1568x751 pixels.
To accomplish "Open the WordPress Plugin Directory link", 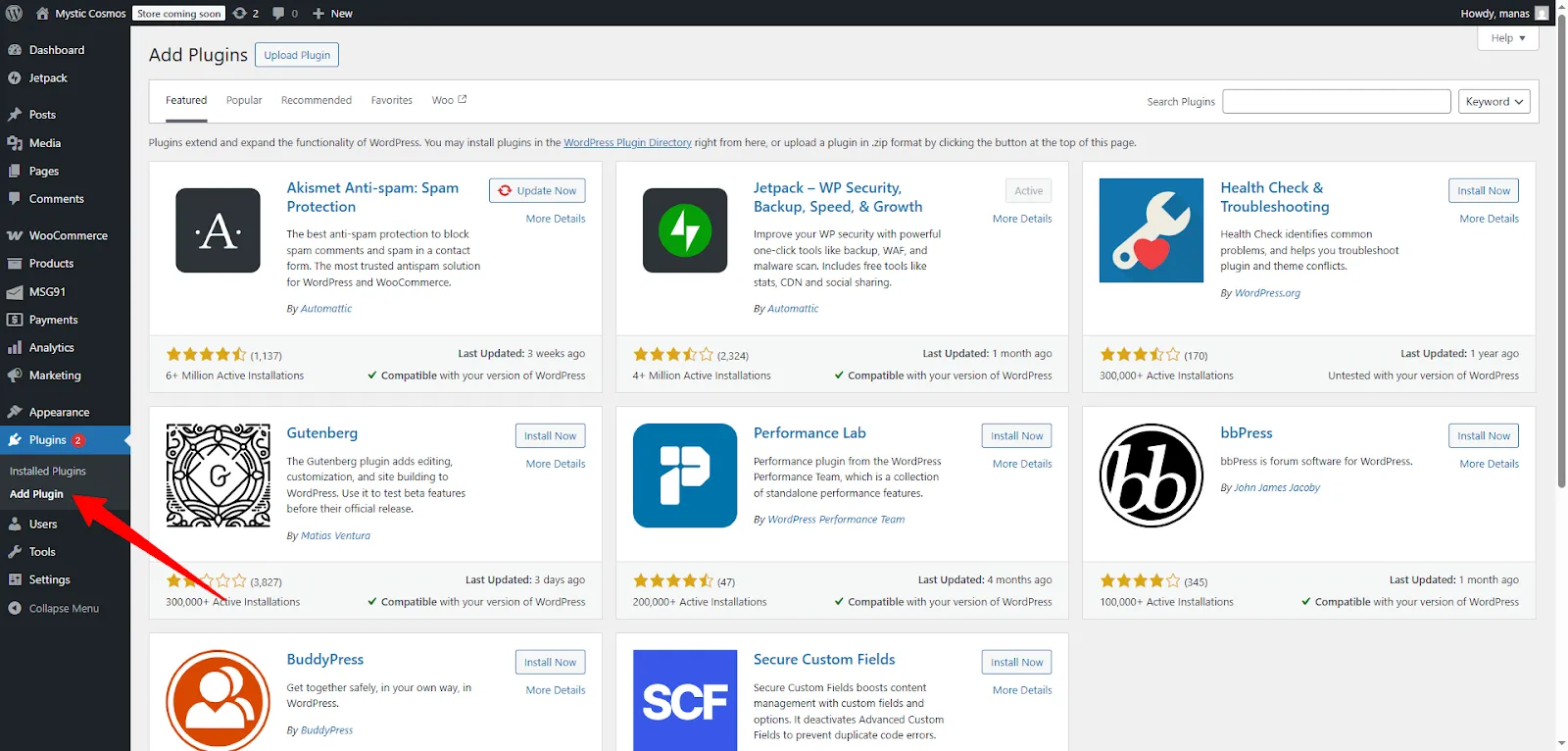I will [x=627, y=143].
